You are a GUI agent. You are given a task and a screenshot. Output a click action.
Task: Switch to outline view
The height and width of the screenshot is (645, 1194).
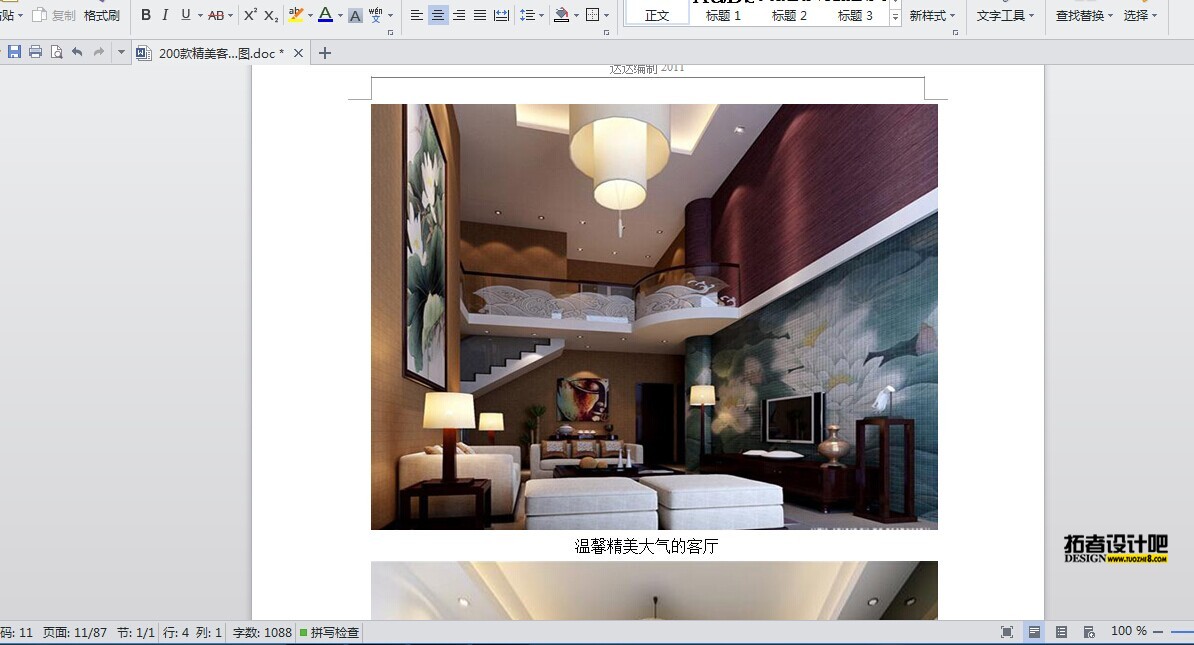[1062, 632]
